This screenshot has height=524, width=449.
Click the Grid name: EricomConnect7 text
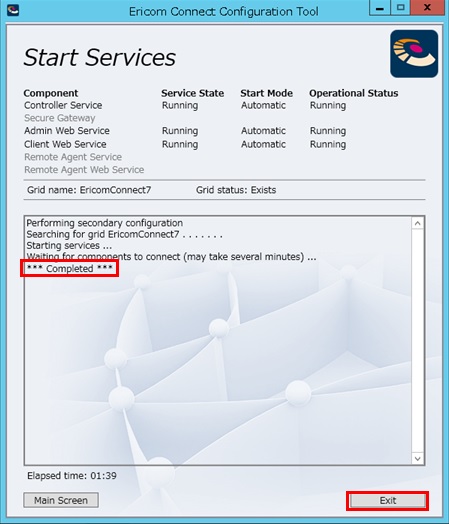89,190
